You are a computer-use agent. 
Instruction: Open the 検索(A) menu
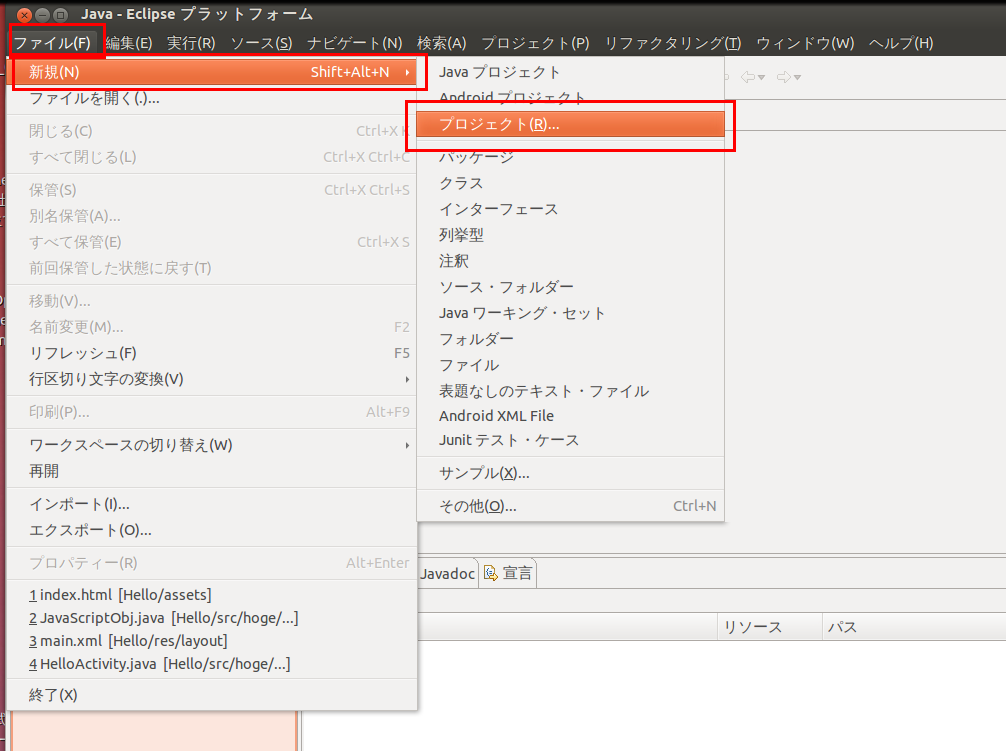point(441,43)
